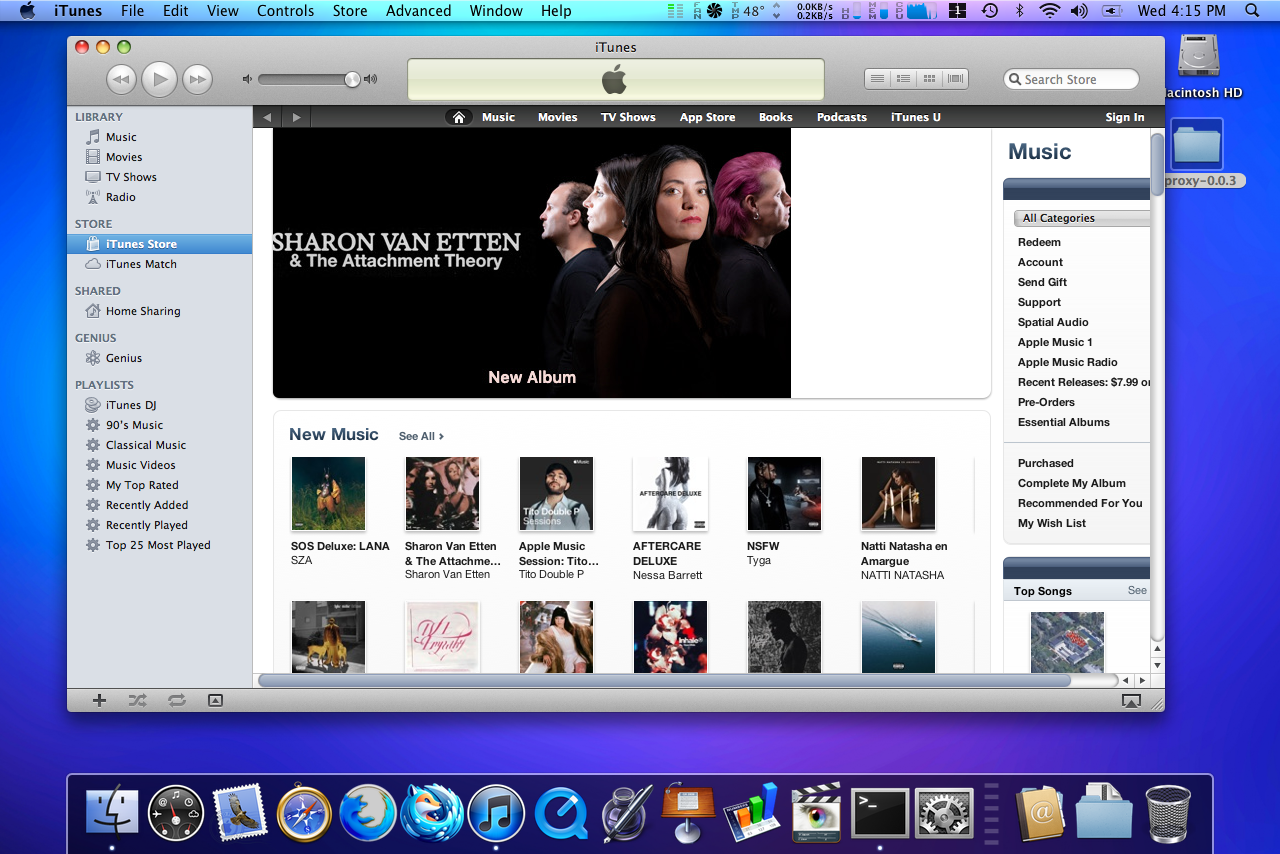Launch Terminal from the Dock
Image resolution: width=1280 pixels, height=854 pixels.
(x=880, y=811)
